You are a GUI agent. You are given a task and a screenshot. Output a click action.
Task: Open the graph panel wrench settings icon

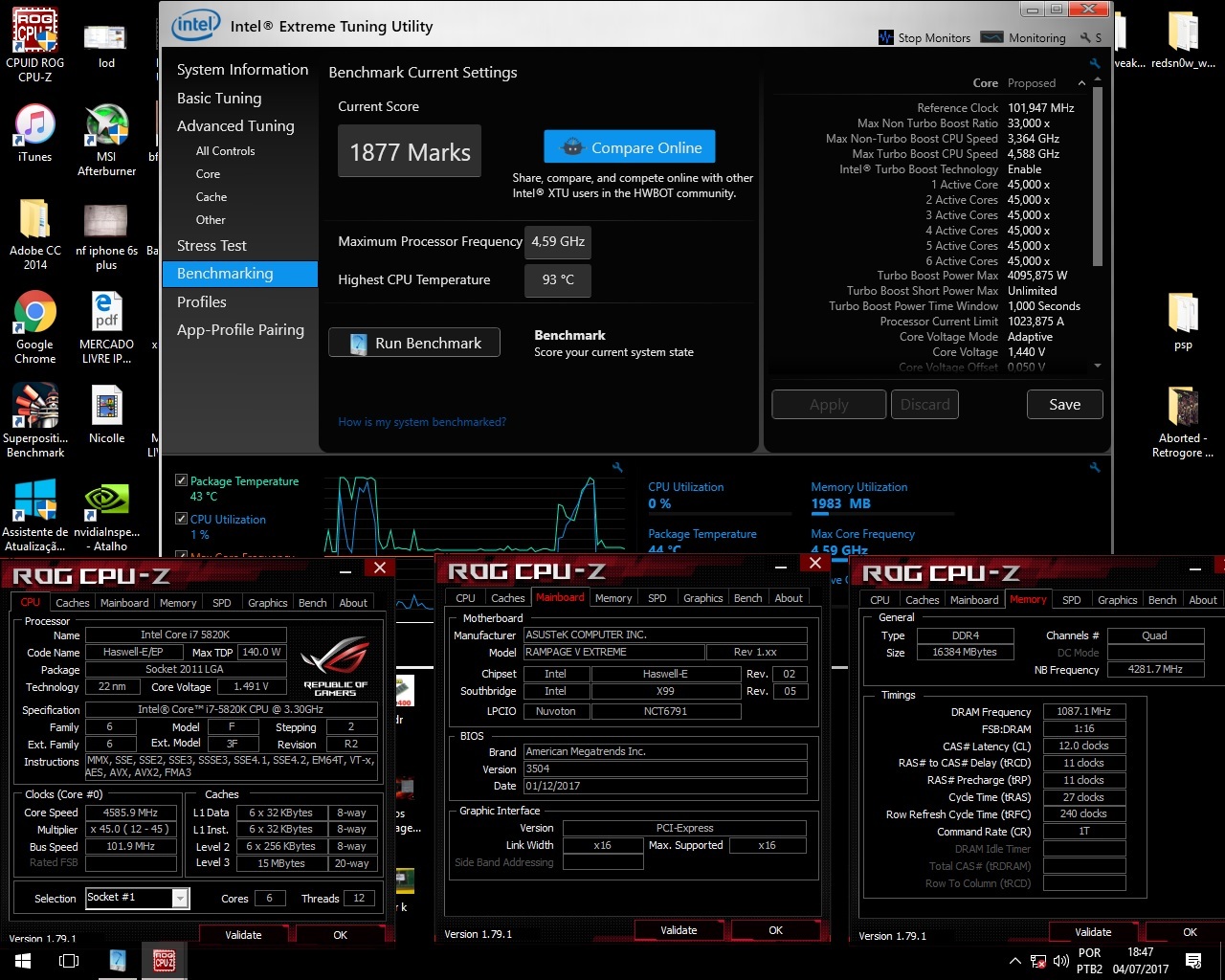(618, 467)
